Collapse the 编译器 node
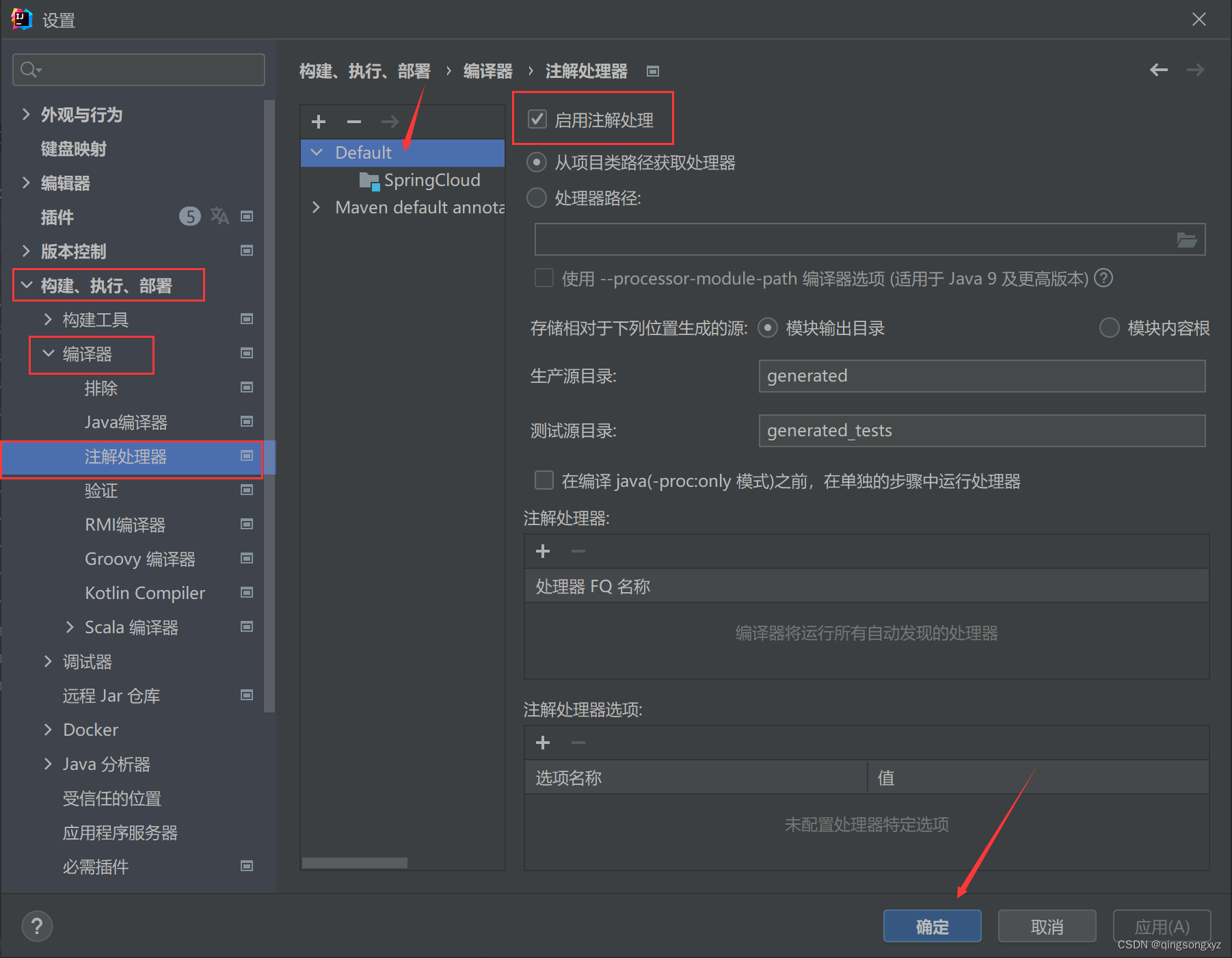1232x958 pixels. 48,354
